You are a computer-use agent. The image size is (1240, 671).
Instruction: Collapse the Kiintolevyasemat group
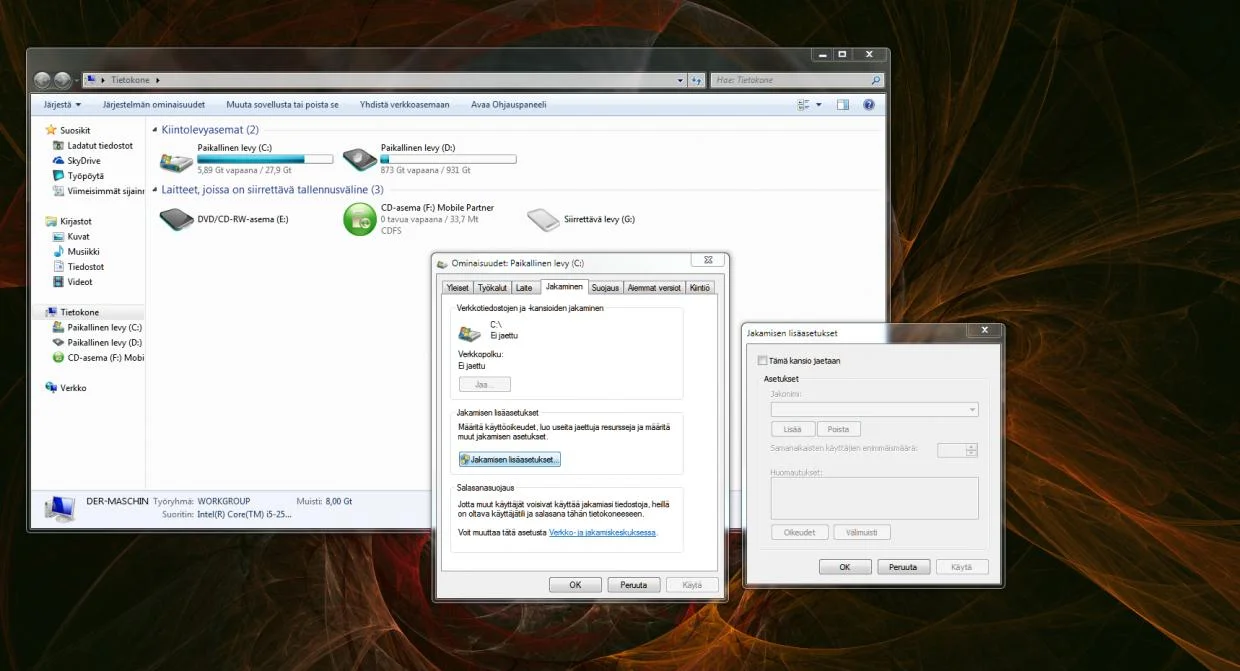pyautogui.click(x=154, y=130)
